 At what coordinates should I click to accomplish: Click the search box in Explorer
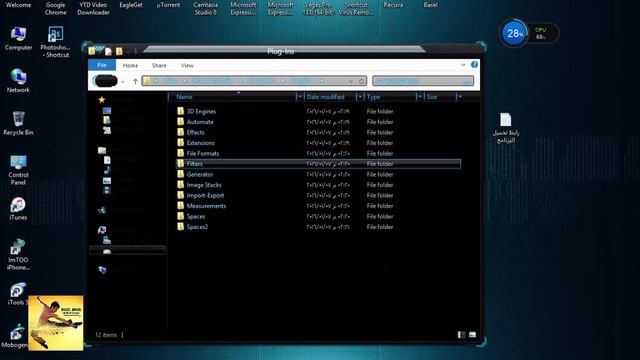tap(423, 81)
